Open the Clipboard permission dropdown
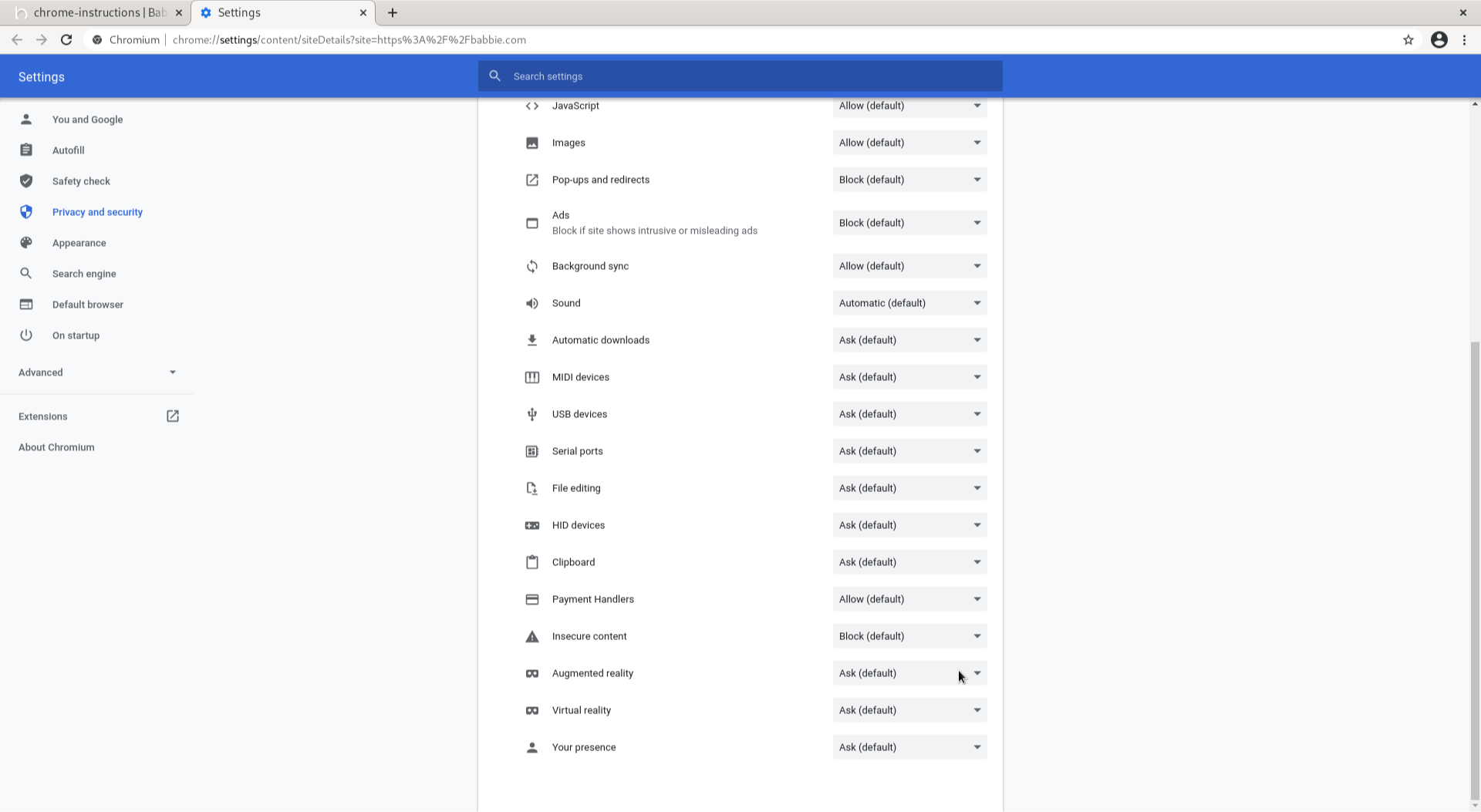The height and width of the screenshot is (812, 1481). pos(909,562)
